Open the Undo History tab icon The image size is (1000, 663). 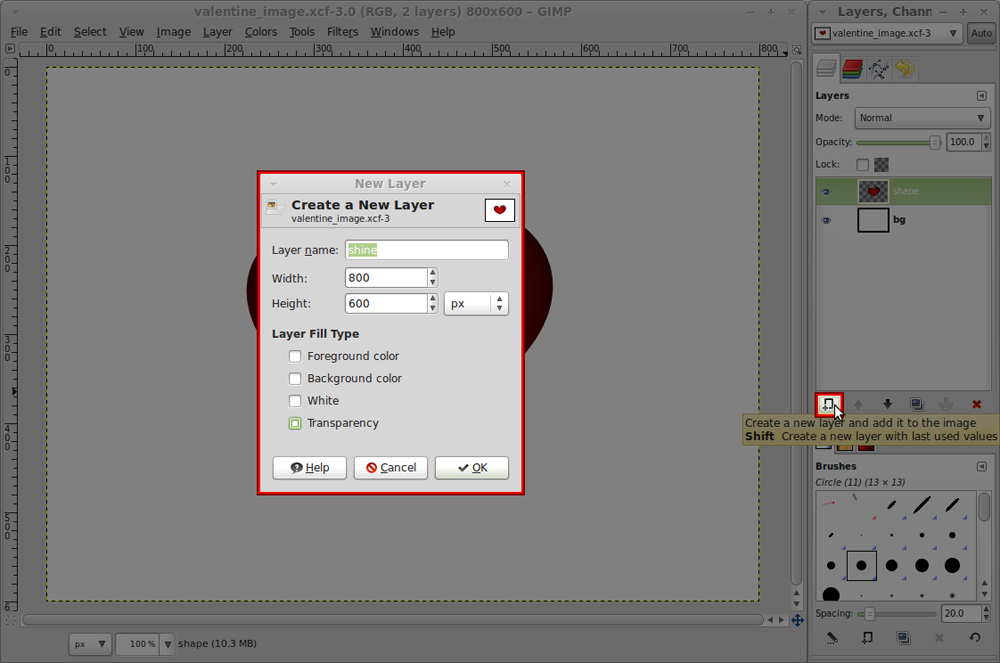coord(905,68)
